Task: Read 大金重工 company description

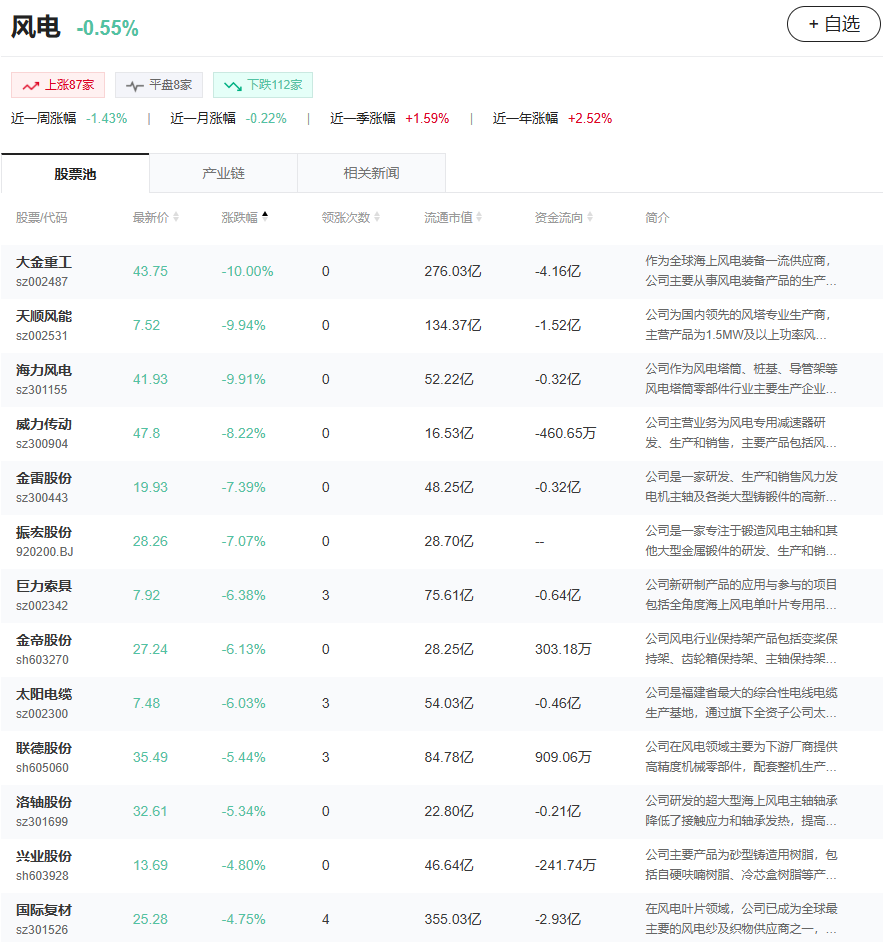Action: tap(741, 271)
